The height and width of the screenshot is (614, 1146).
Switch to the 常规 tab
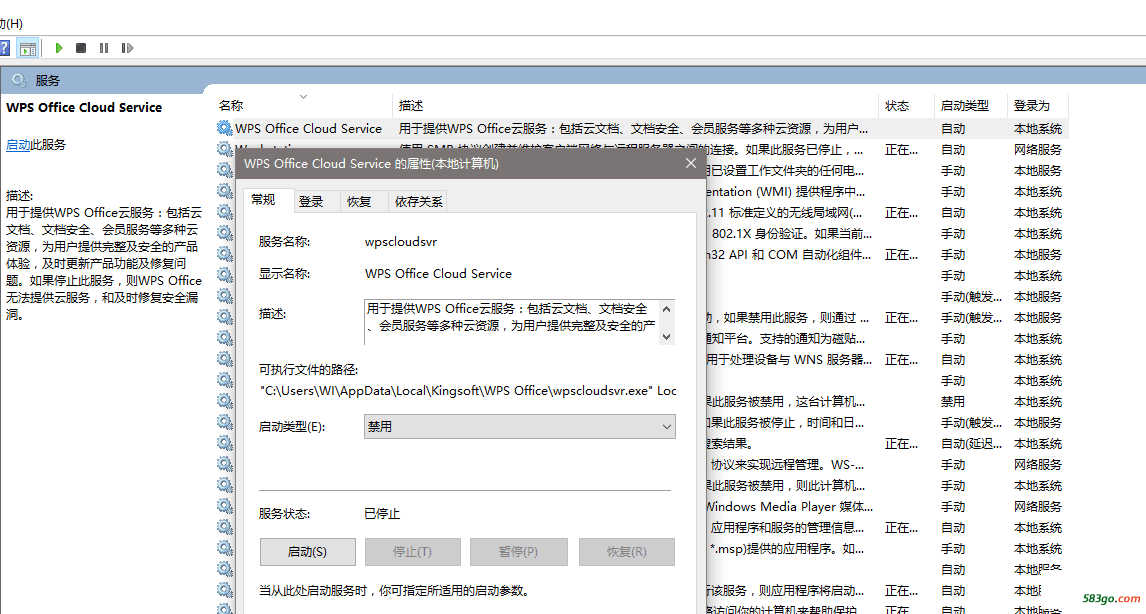click(x=263, y=200)
